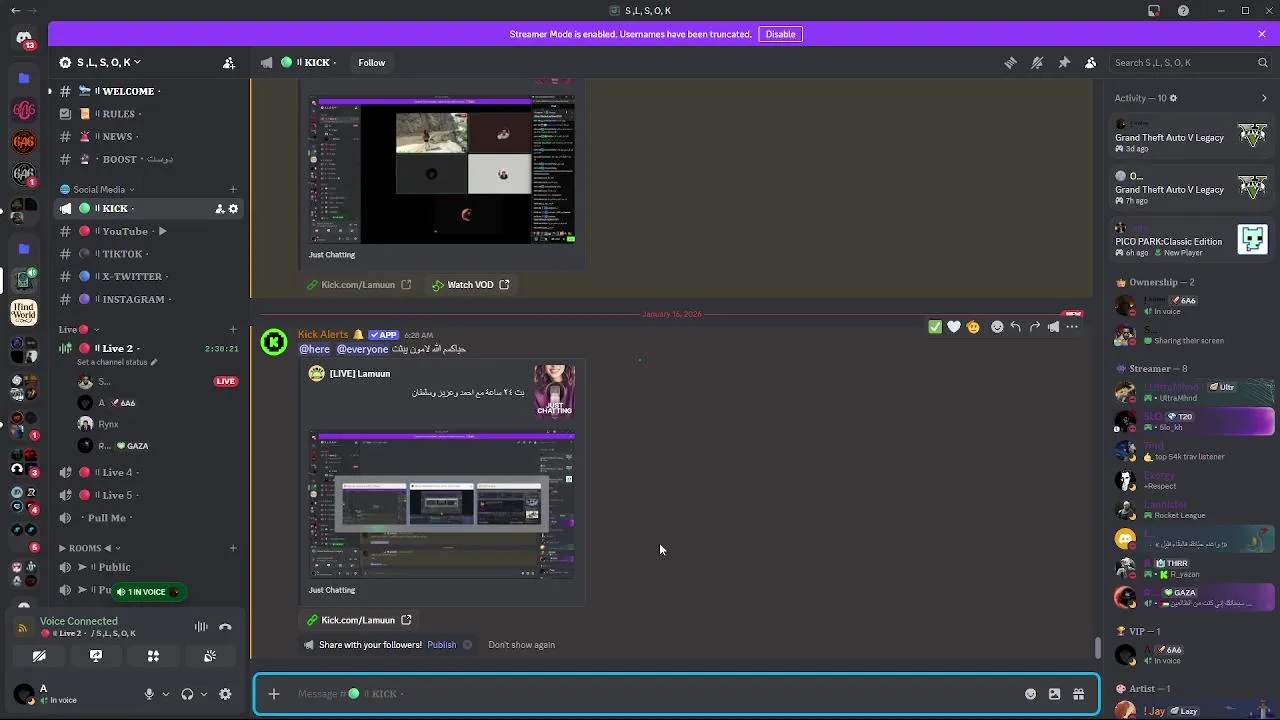Set a channel status for Live 2
The height and width of the screenshot is (720, 1280).
click(117, 362)
